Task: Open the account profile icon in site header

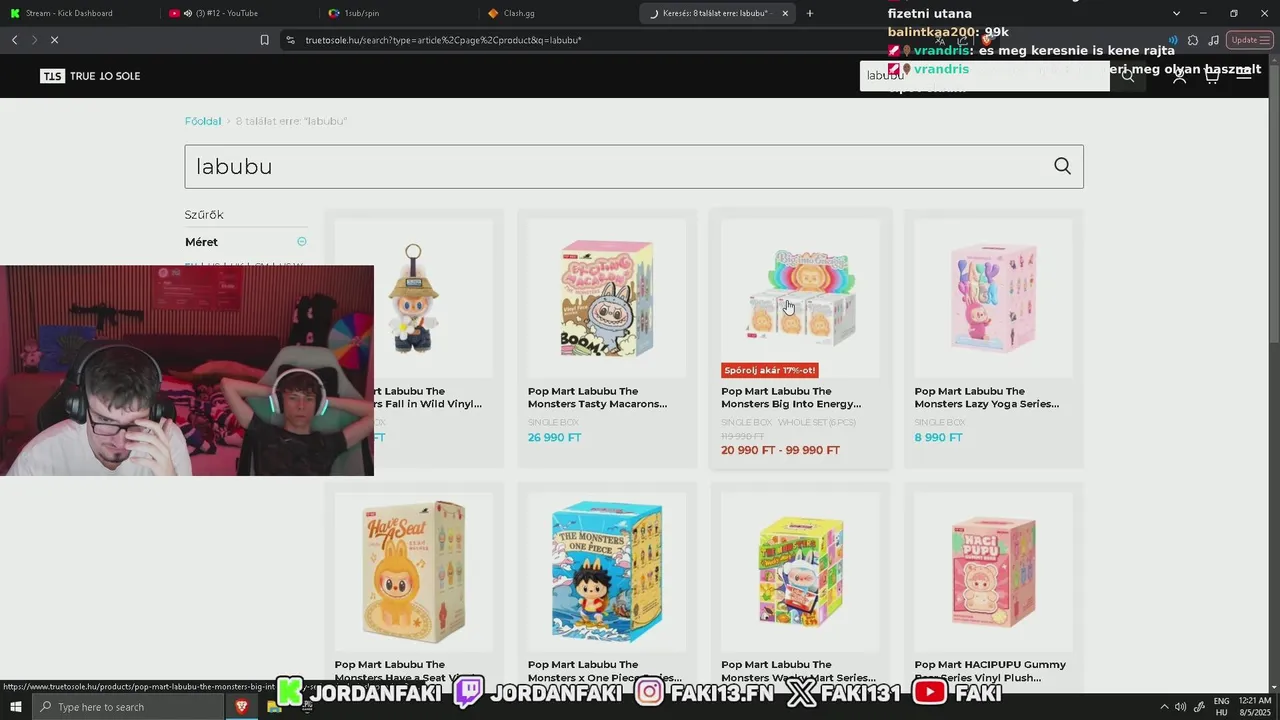Action: coord(1179,76)
